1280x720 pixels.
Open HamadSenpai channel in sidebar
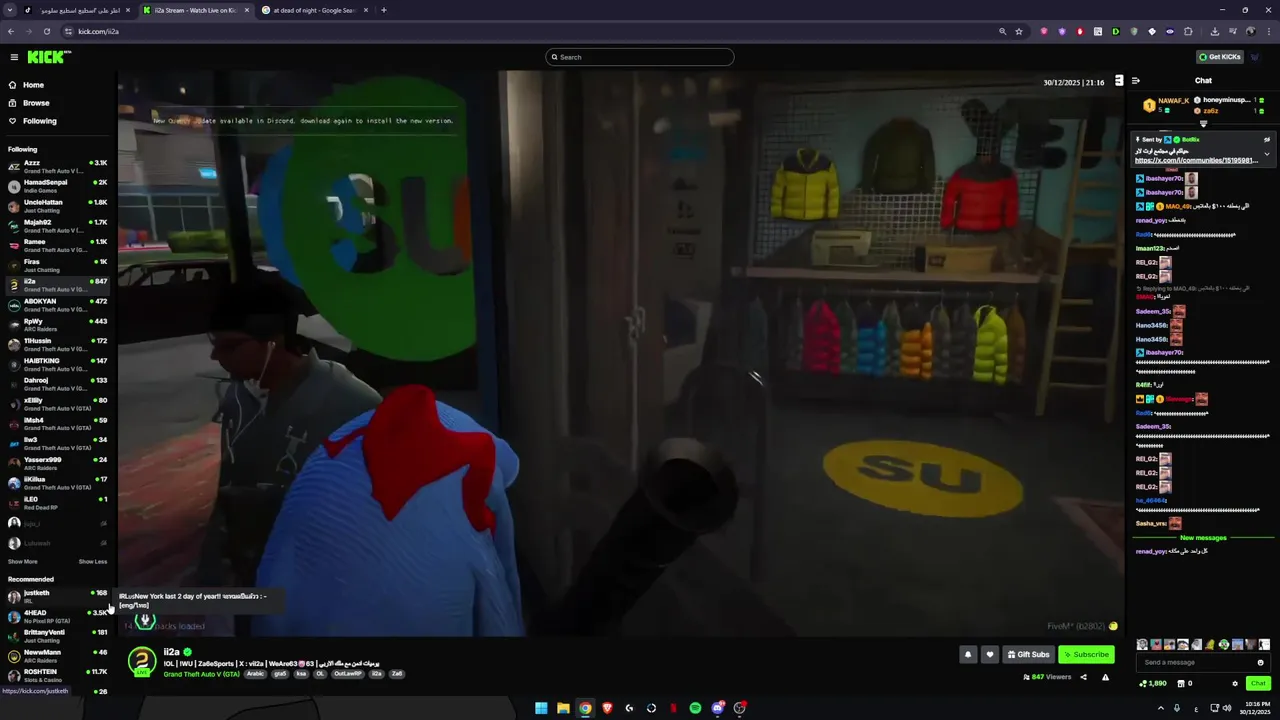[58, 186]
